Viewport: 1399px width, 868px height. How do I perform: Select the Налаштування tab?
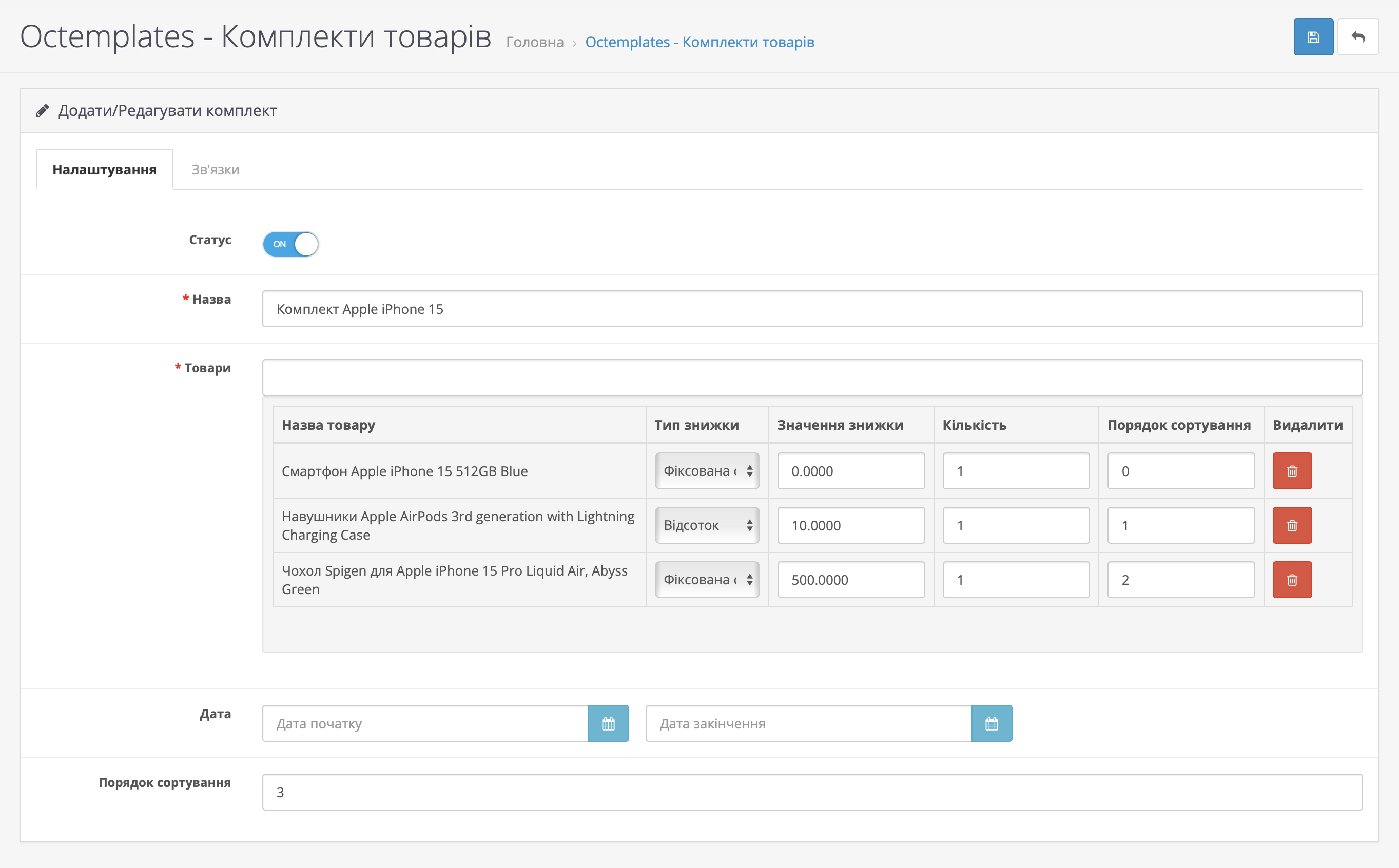click(x=105, y=170)
